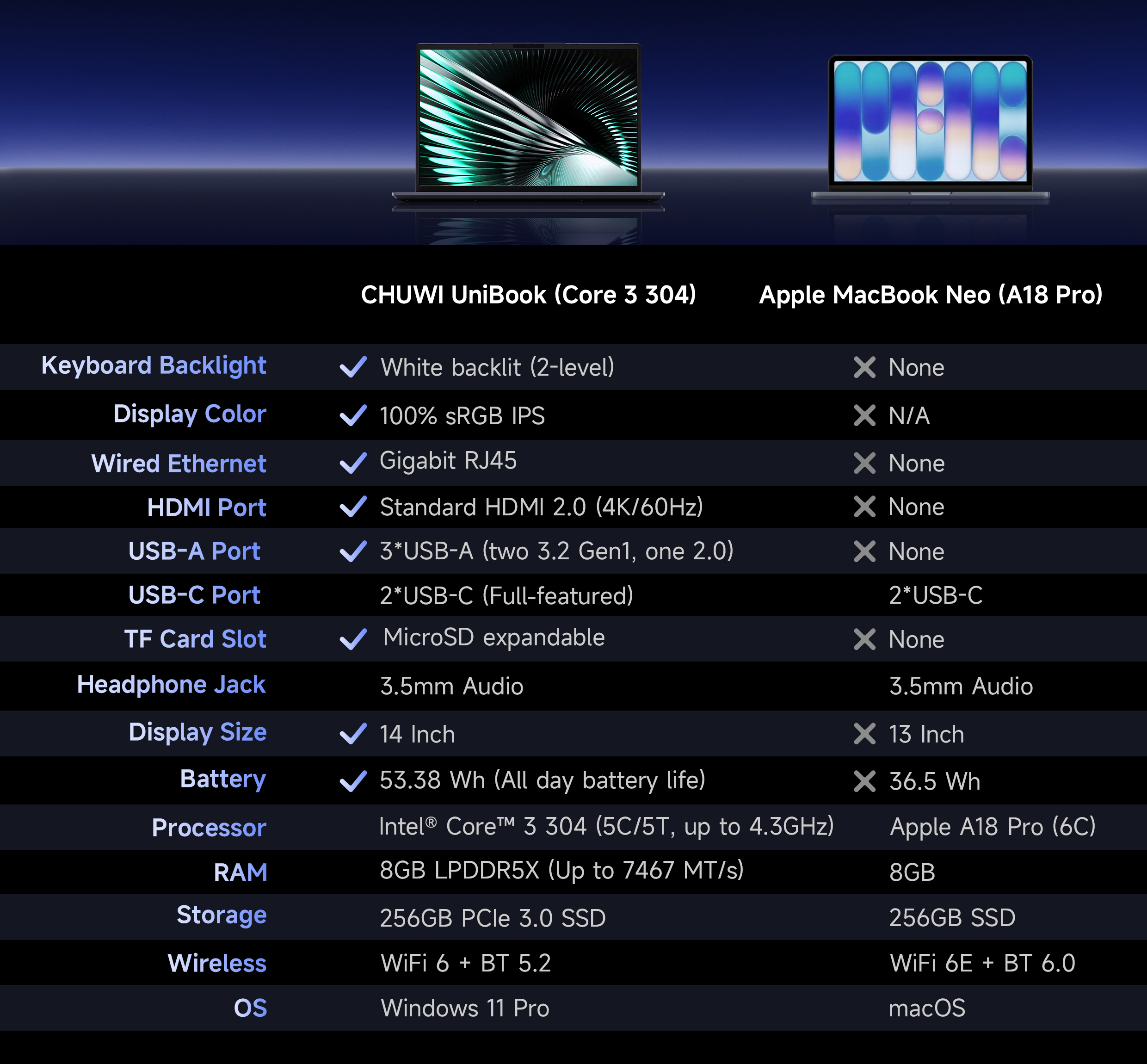
Task: Click the WiFi 6E + BT 6.0 text
Action: click(982, 963)
